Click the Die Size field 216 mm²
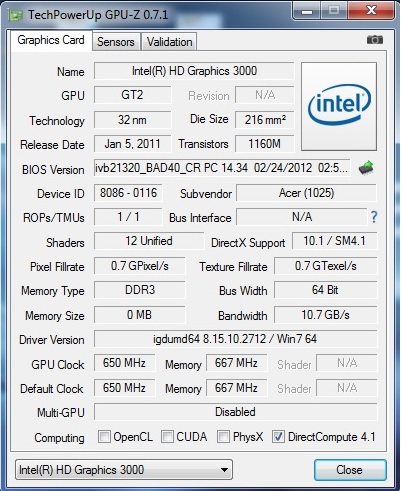 coord(265,120)
